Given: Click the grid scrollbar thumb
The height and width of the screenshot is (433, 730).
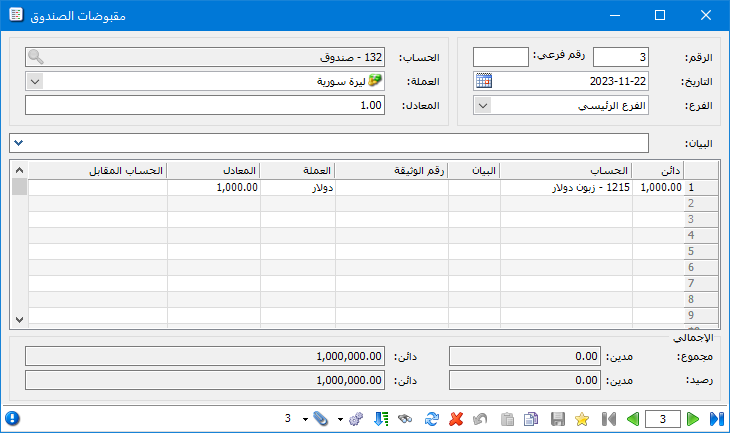Looking at the screenshot, I should pyautogui.click(x=19, y=186).
